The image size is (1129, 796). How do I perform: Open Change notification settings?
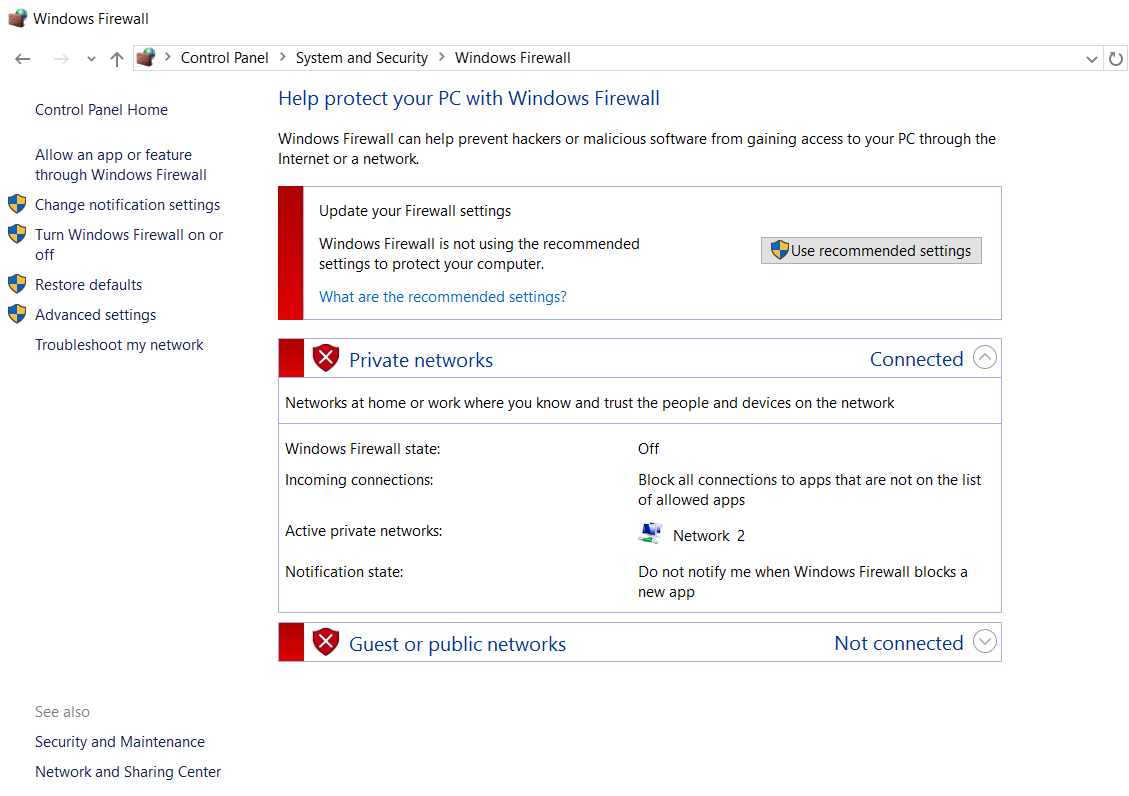(x=127, y=205)
